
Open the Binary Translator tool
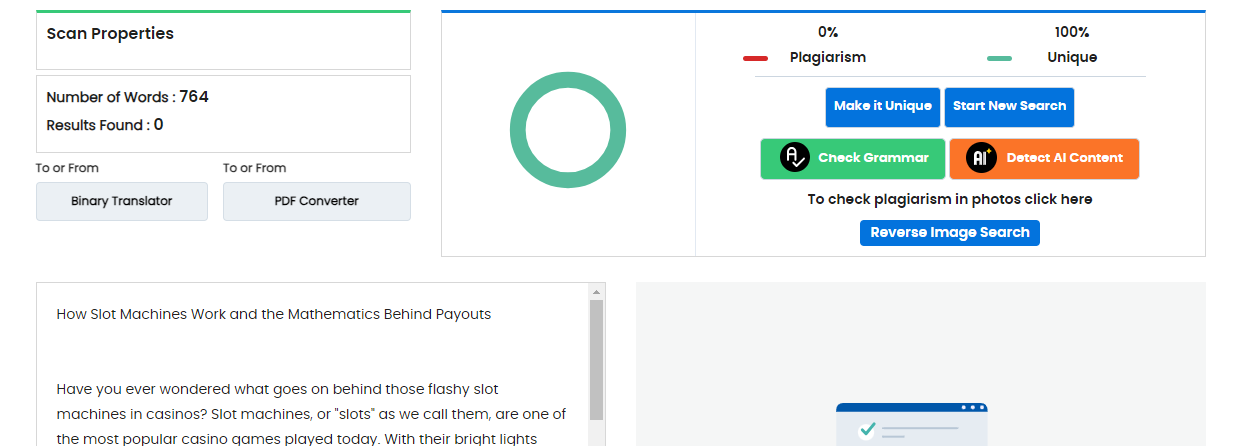(x=122, y=201)
